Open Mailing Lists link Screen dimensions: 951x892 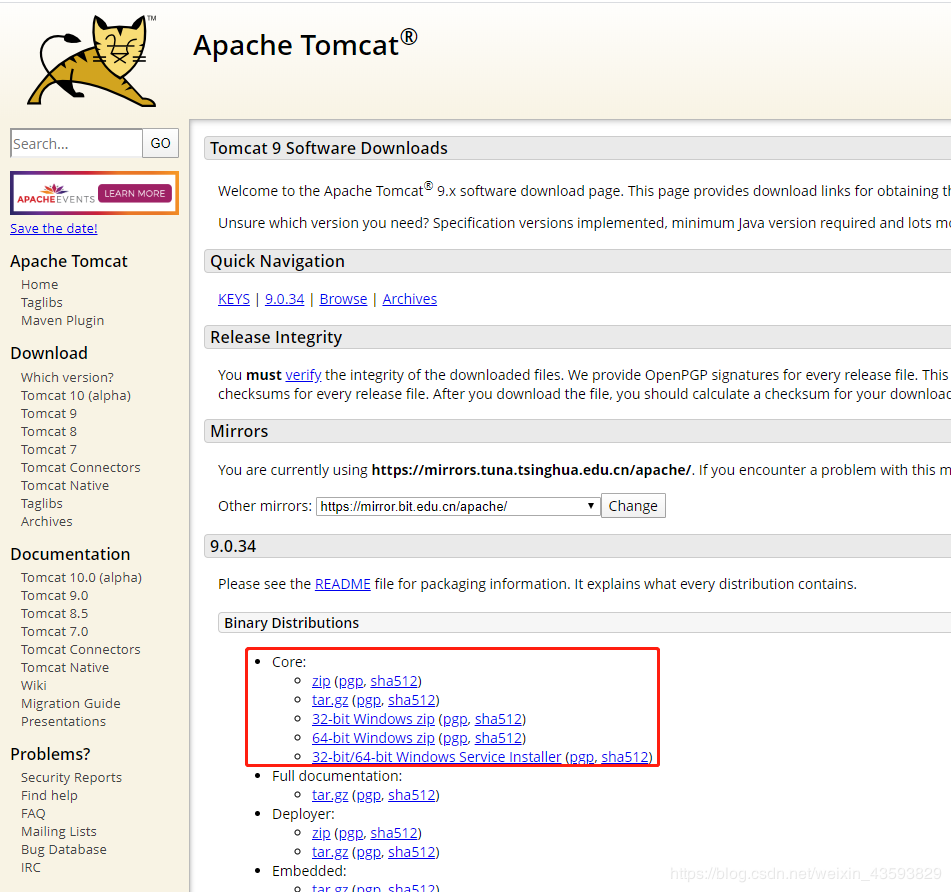pyautogui.click(x=59, y=831)
